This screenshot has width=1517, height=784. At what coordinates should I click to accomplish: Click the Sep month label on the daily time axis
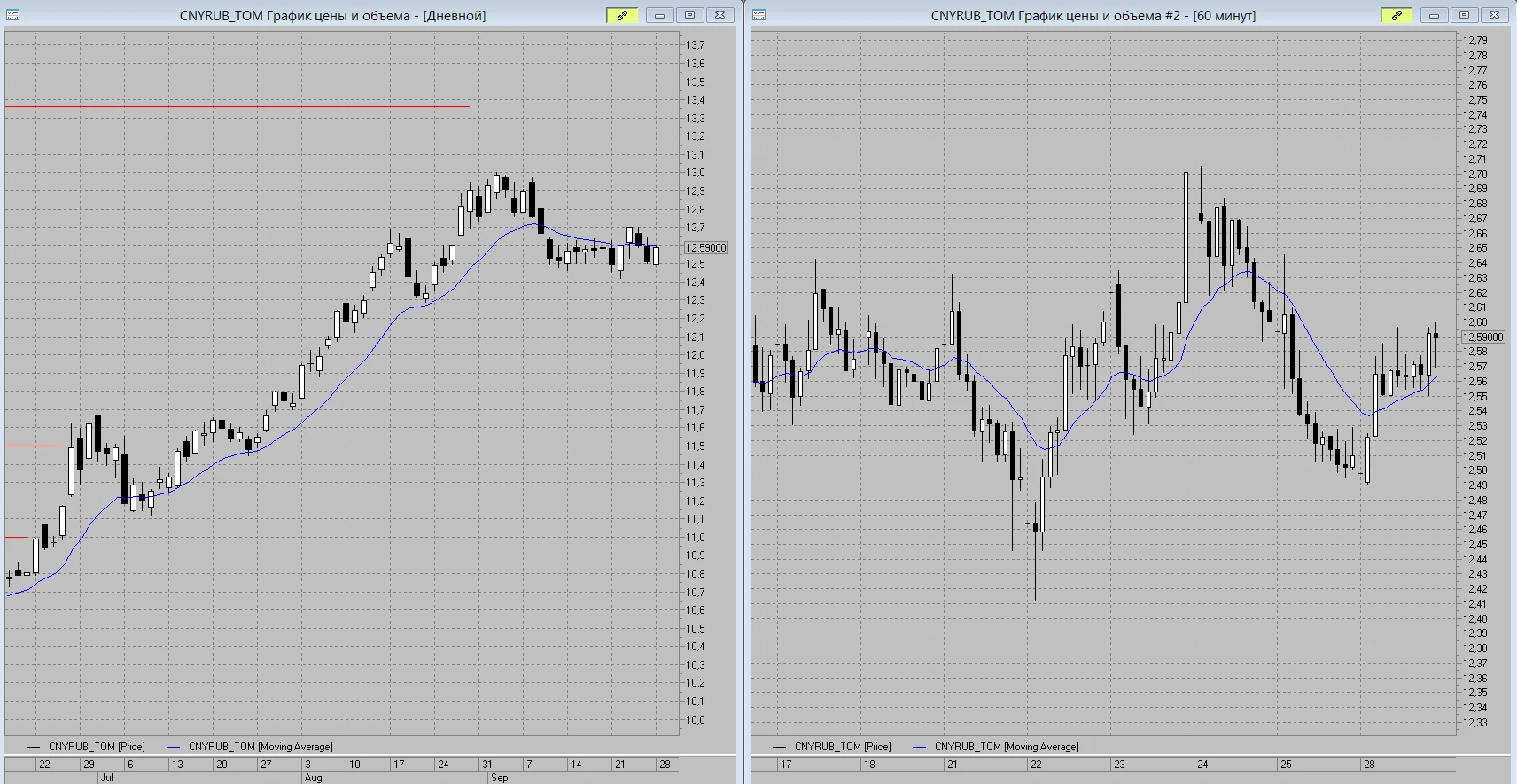(x=500, y=778)
